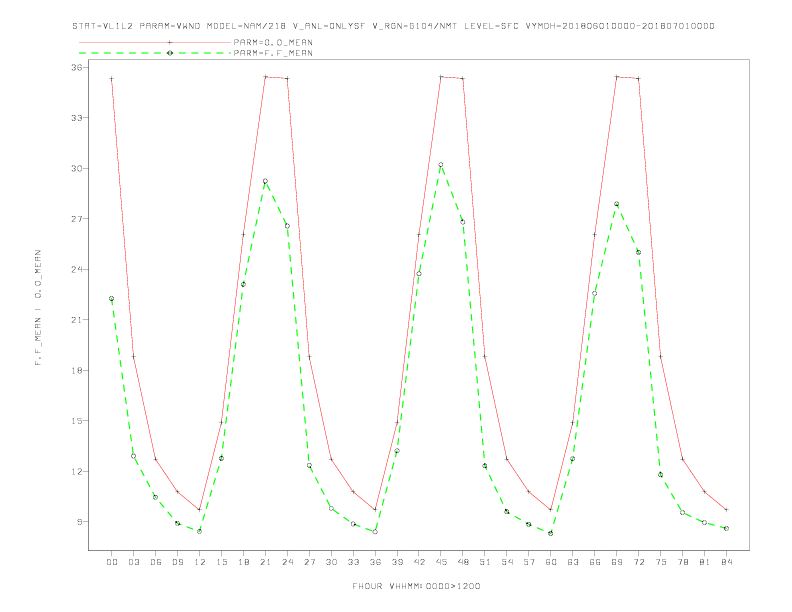Click the x-axis hour label 09
The image size is (792, 612).
177,562
